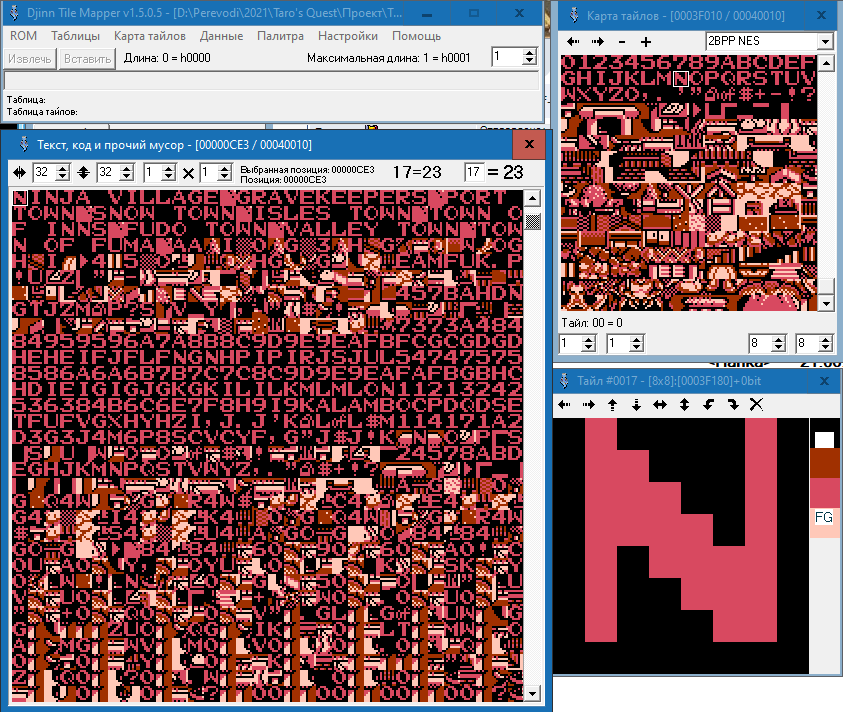Increase the max length spinner value
This screenshot has height=712, width=843.
530,53
